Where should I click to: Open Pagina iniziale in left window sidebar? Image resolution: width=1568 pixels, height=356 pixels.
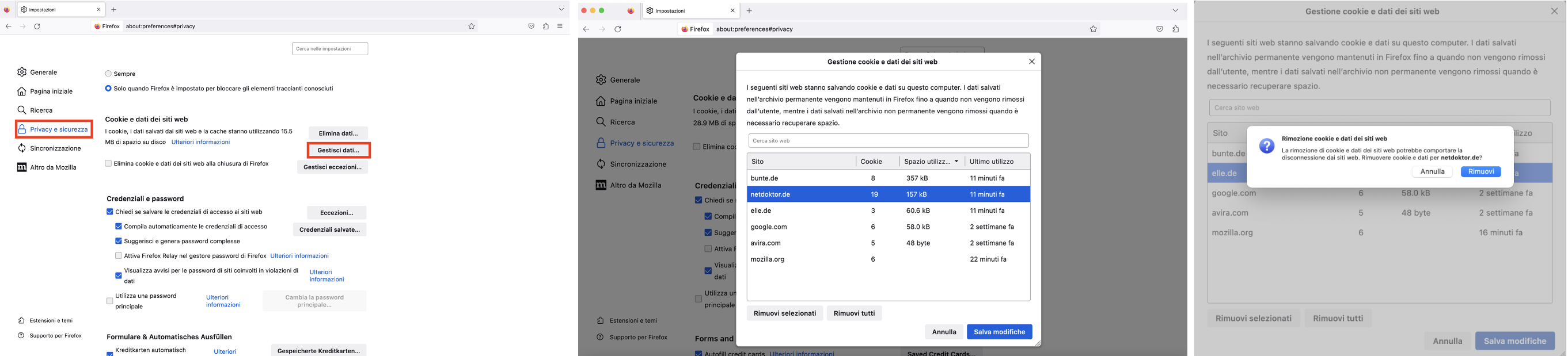click(x=45, y=91)
